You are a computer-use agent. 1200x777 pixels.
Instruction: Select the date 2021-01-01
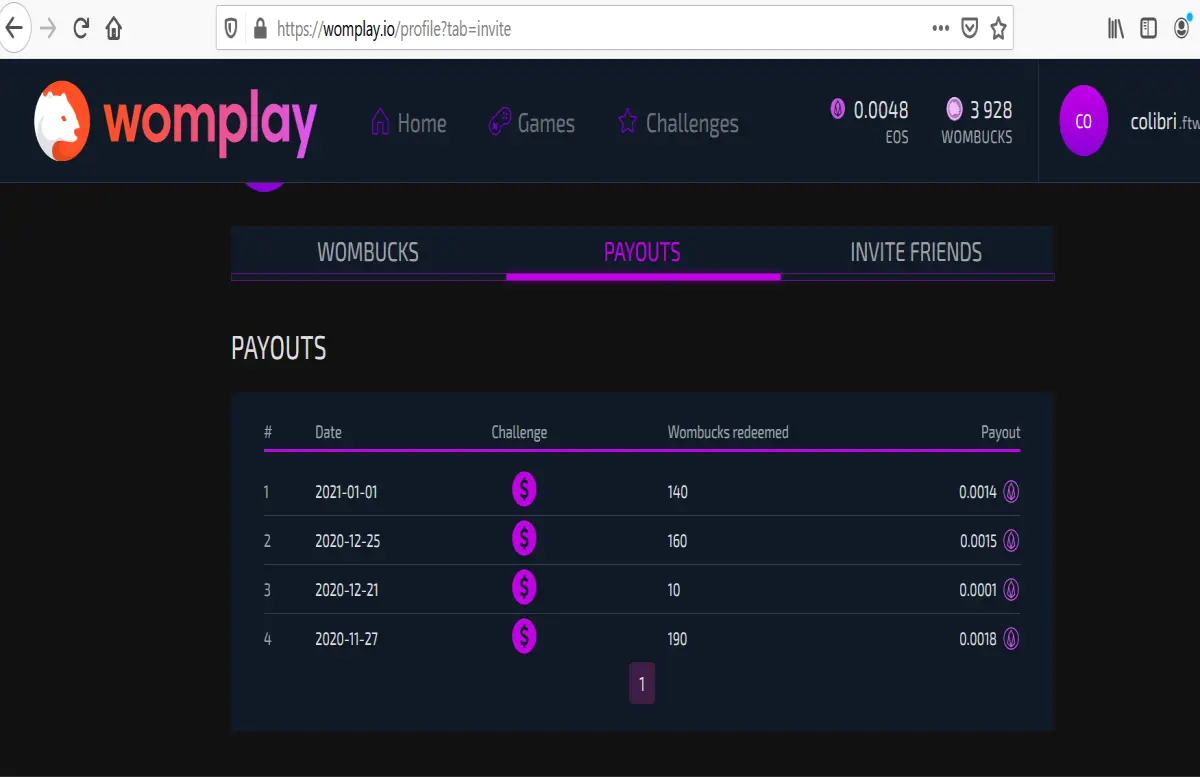click(x=346, y=492)
